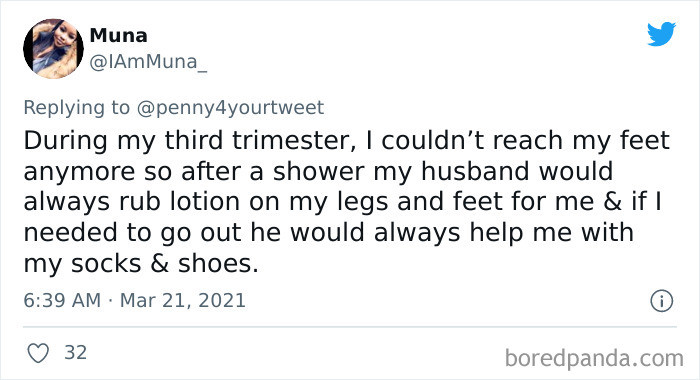This screenshot has width=700, height=380.
Task: Click the boredpanda.com watermark
Action: coord(594,359)
